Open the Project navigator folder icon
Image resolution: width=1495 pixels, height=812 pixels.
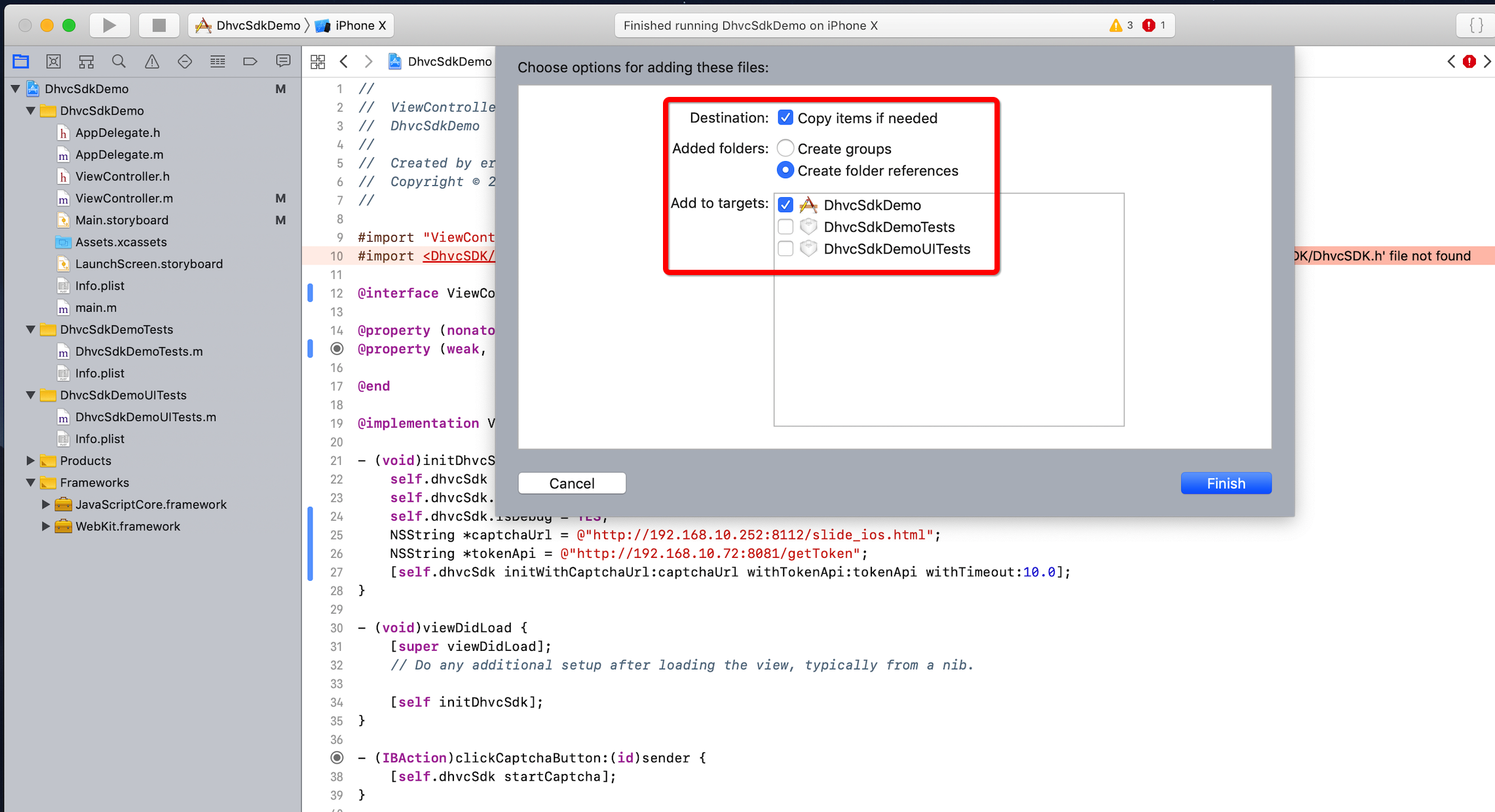[x=21, y=62]
